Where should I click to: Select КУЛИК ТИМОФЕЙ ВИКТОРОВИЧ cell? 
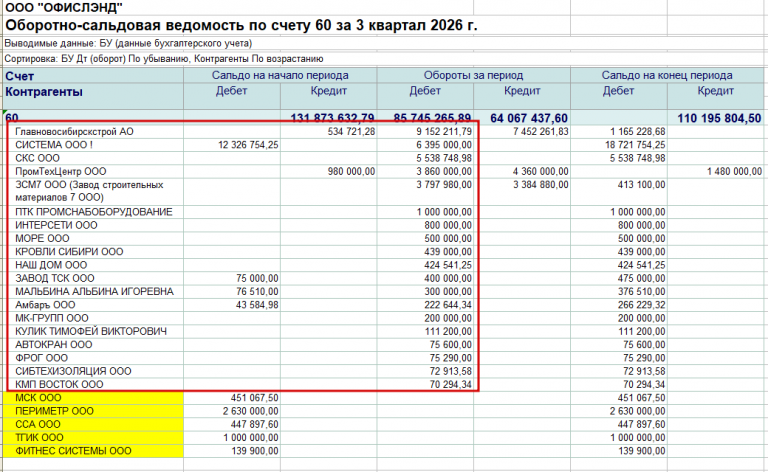[x=91, y=331]
